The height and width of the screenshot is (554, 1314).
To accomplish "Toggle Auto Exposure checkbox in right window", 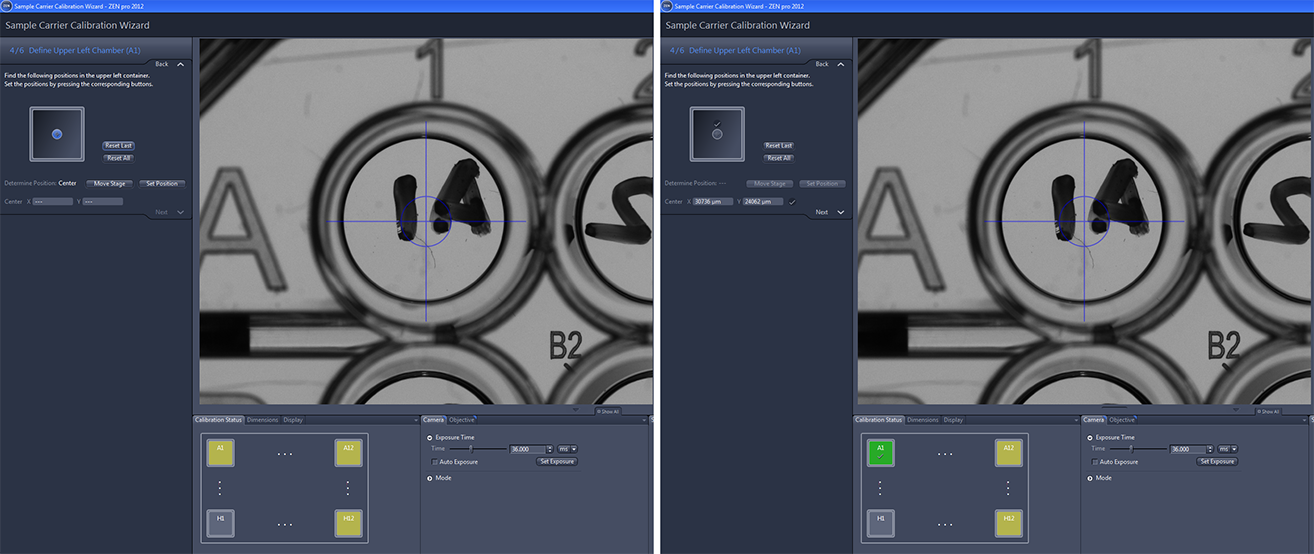I will point(1095,462).
